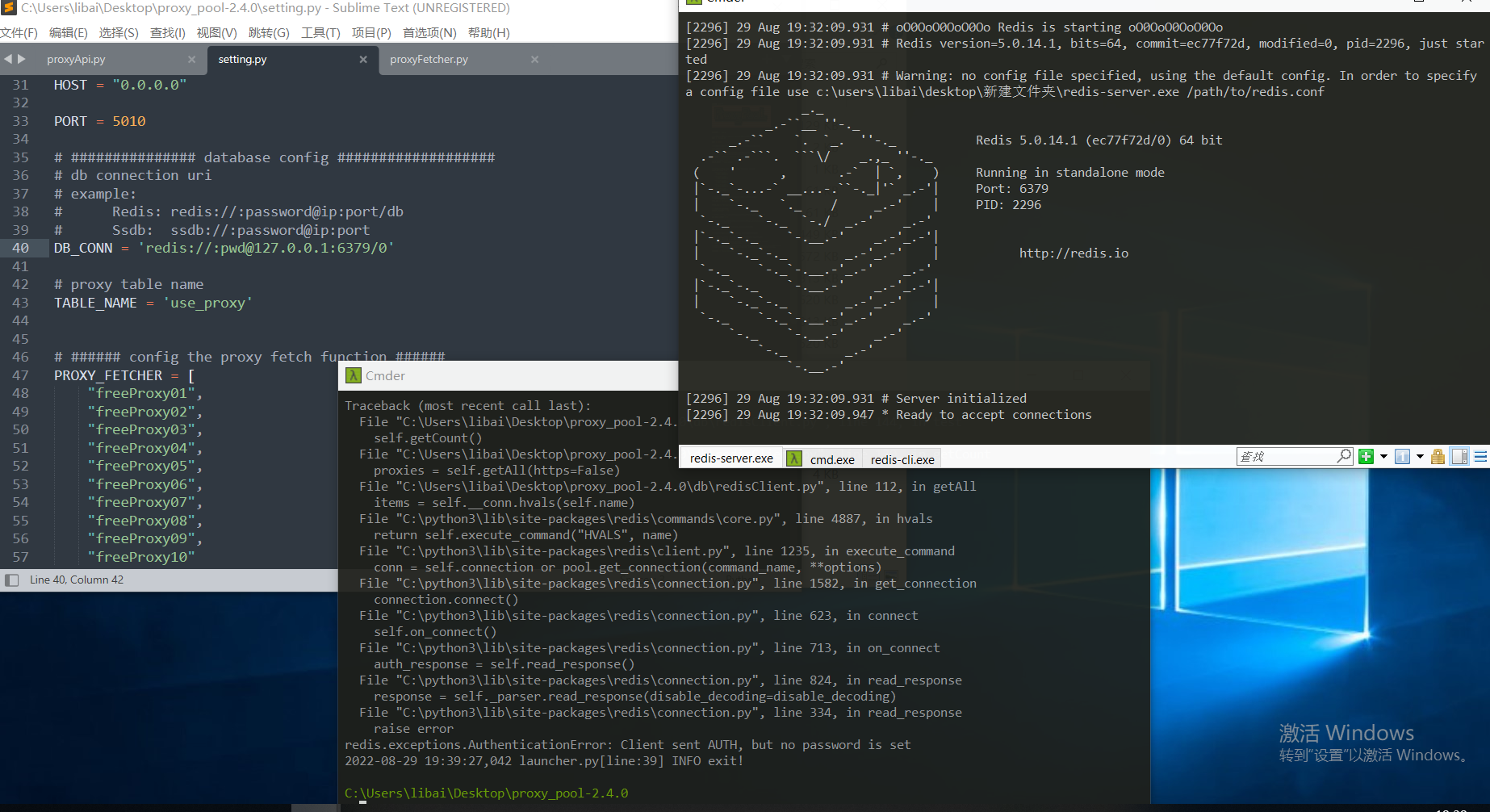Toggle the scrollbar panel icon in Cmder
The height and width of the screenshot is (812, 1490).
click(1459, 457)
